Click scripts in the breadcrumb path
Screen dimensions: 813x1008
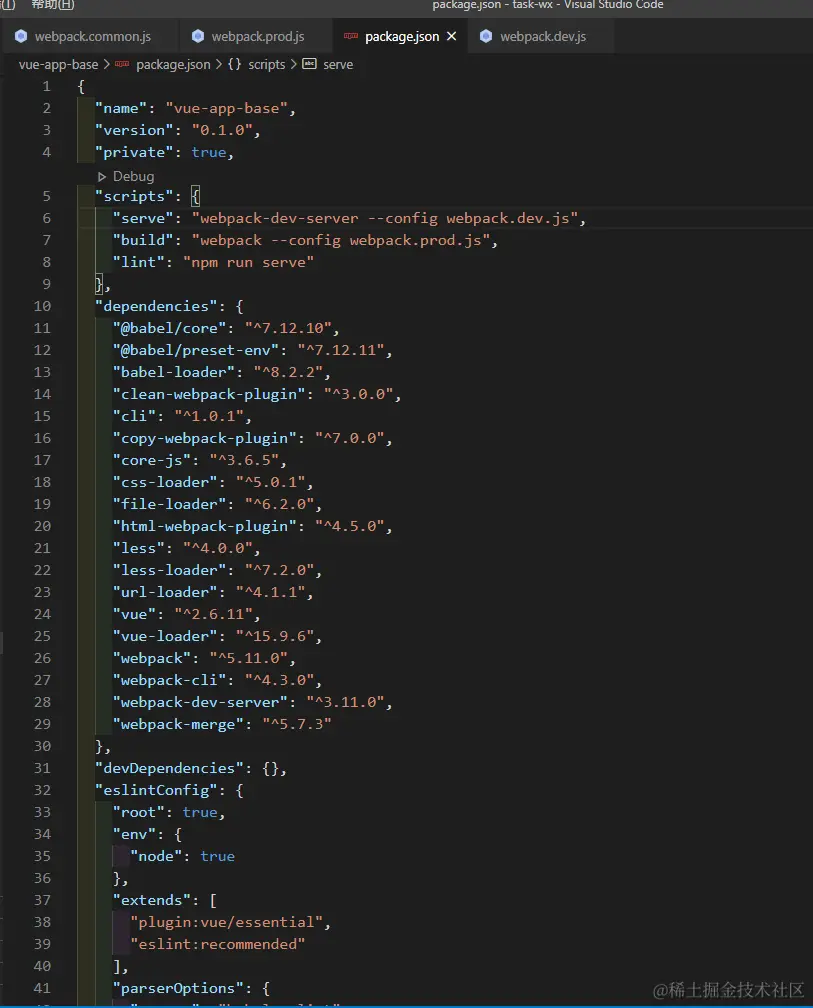click(x=267, y=64)
